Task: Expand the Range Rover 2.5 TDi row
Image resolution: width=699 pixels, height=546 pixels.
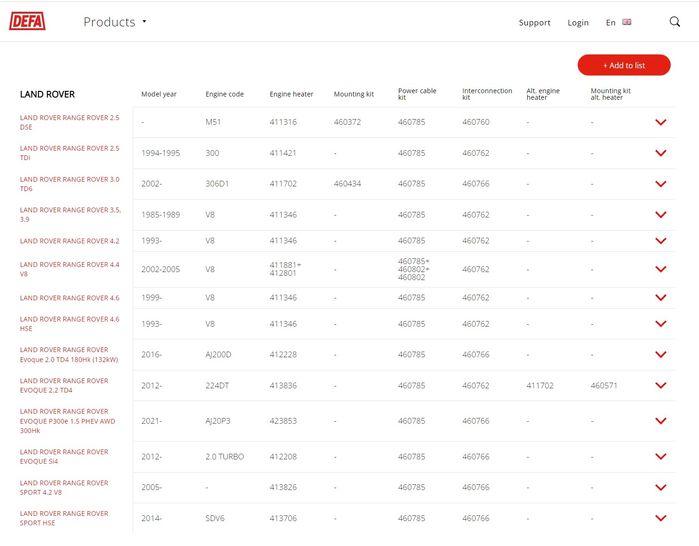Action: pyautogui.click(x=661, y=153)
